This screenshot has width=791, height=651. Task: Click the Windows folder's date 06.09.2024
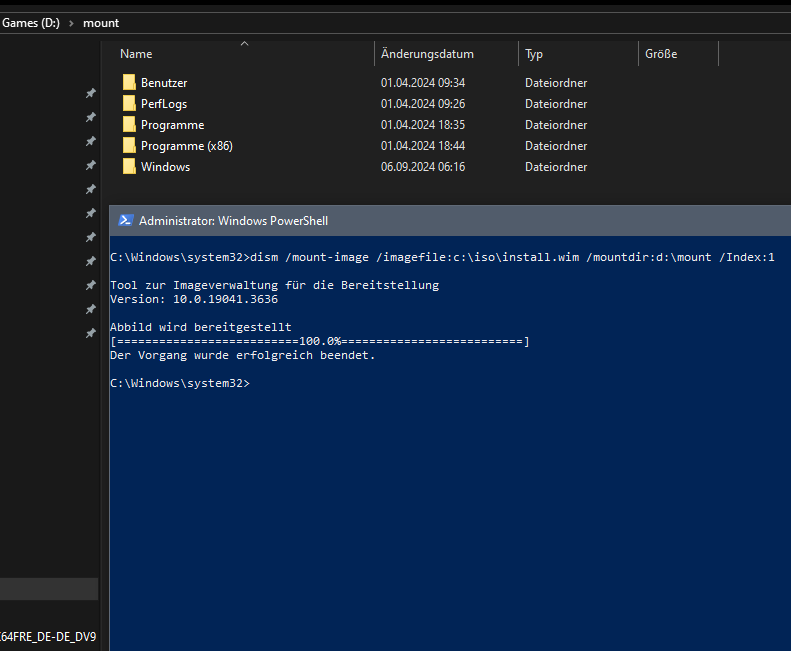422,167
